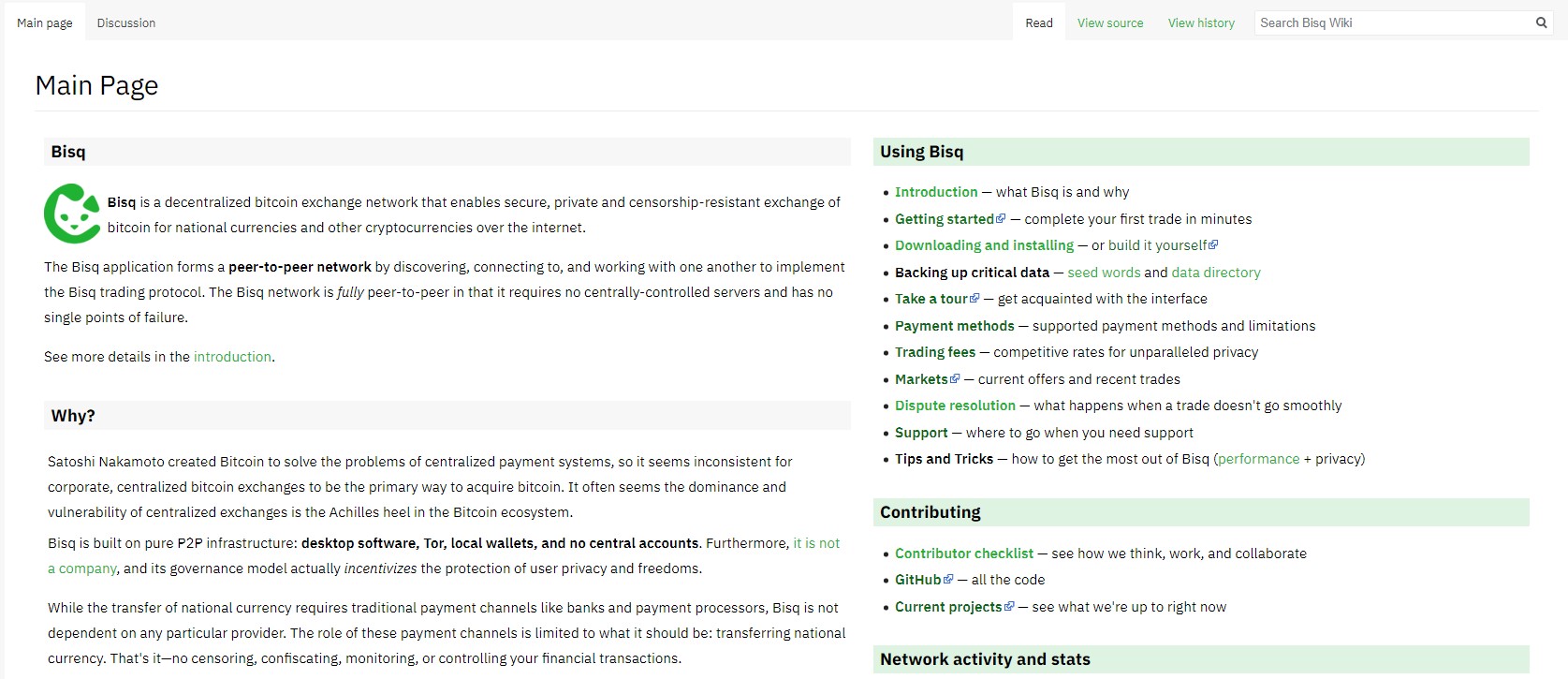The width and height of the screenshot is (1568, 679).
Task: Click italic word 'incentivizes' in the paragraph
Action: (x=380, y=568)
